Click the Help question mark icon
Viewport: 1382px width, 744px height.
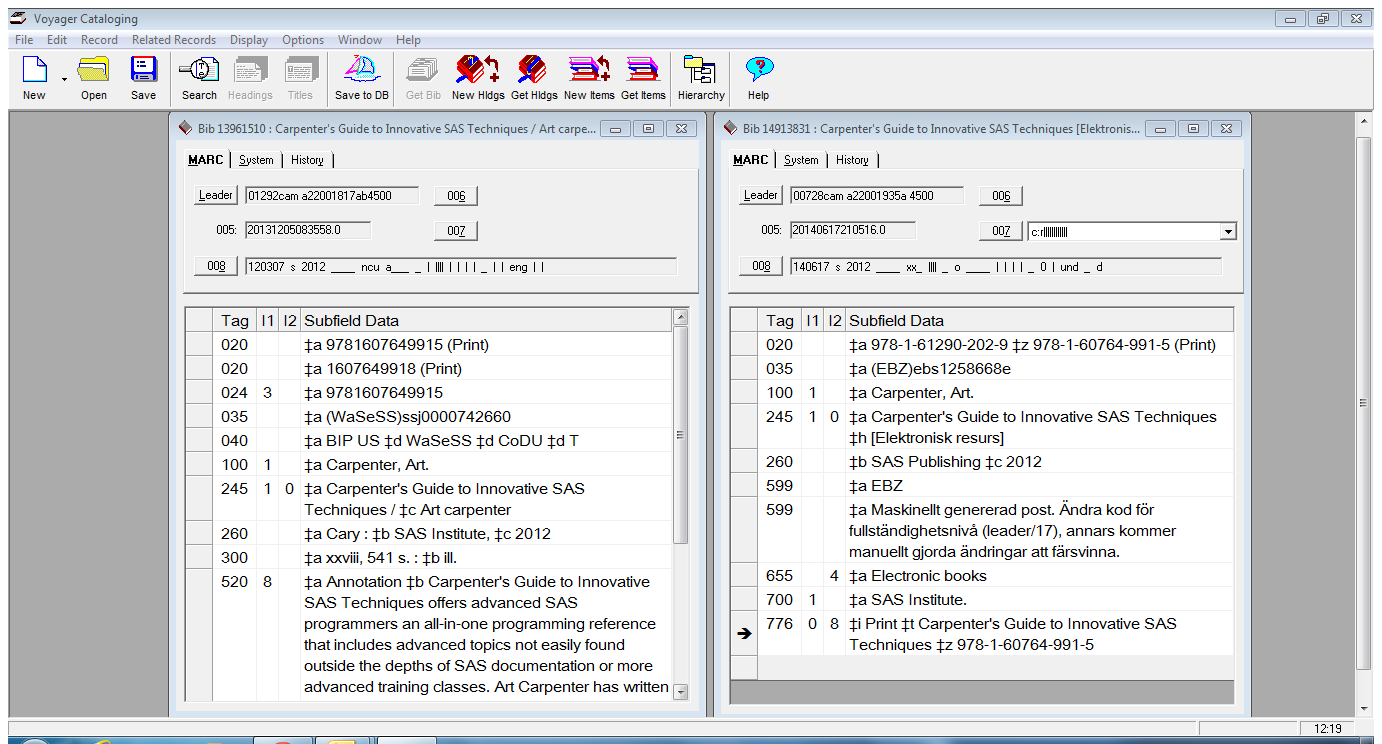coord(759,70)
